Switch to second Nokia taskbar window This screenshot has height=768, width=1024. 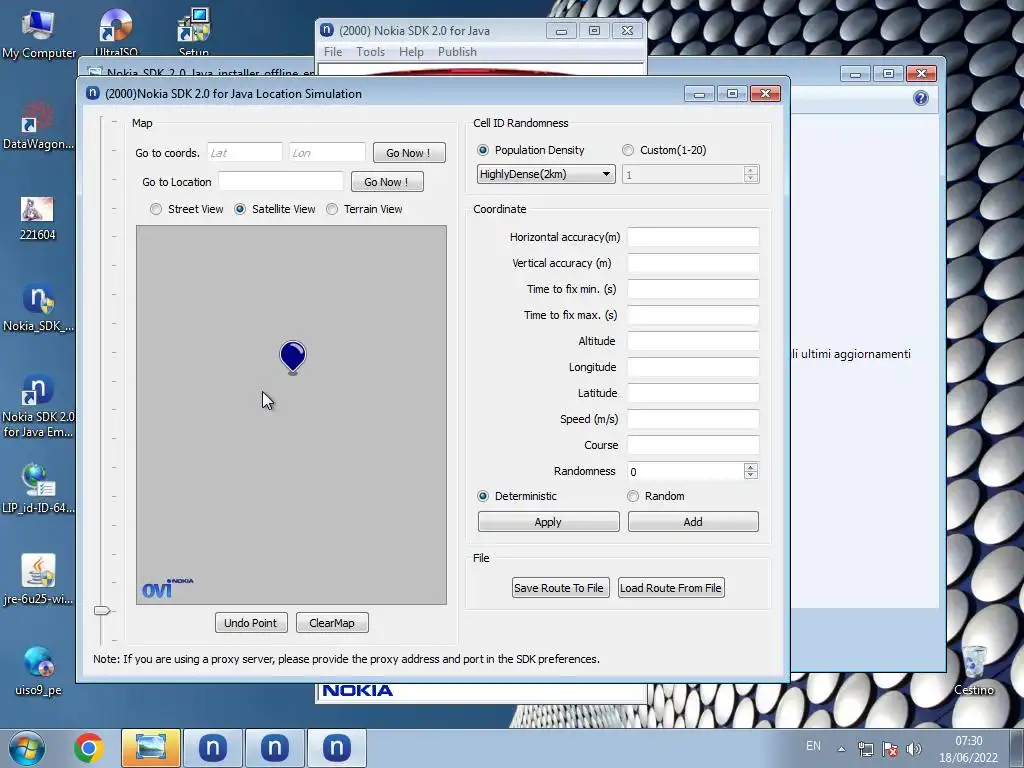[275, 748]
